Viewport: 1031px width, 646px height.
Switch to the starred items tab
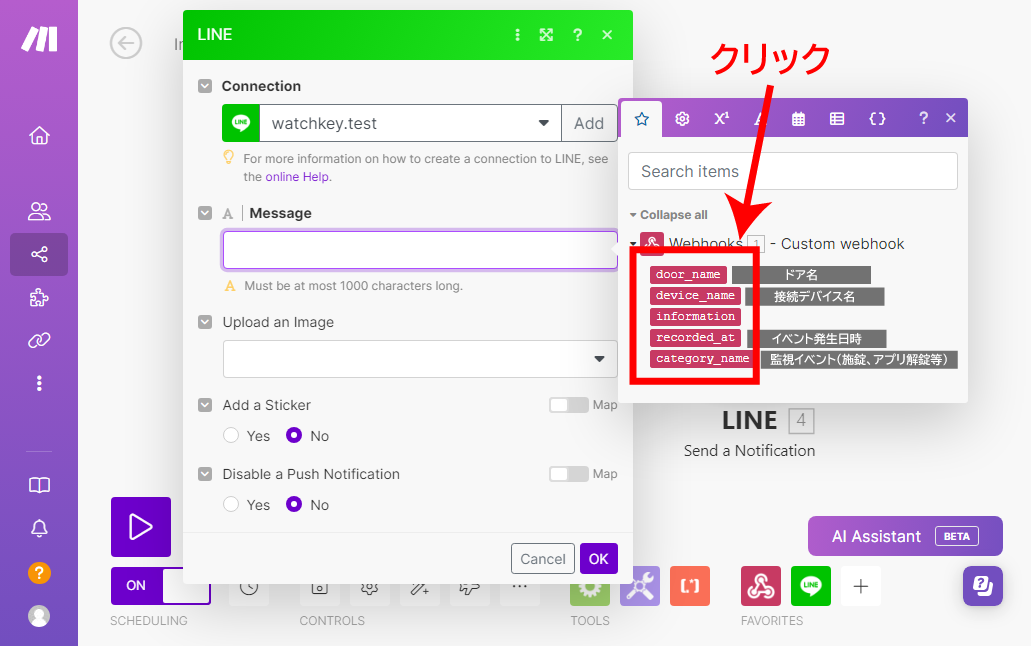click(x=642, y=119)
